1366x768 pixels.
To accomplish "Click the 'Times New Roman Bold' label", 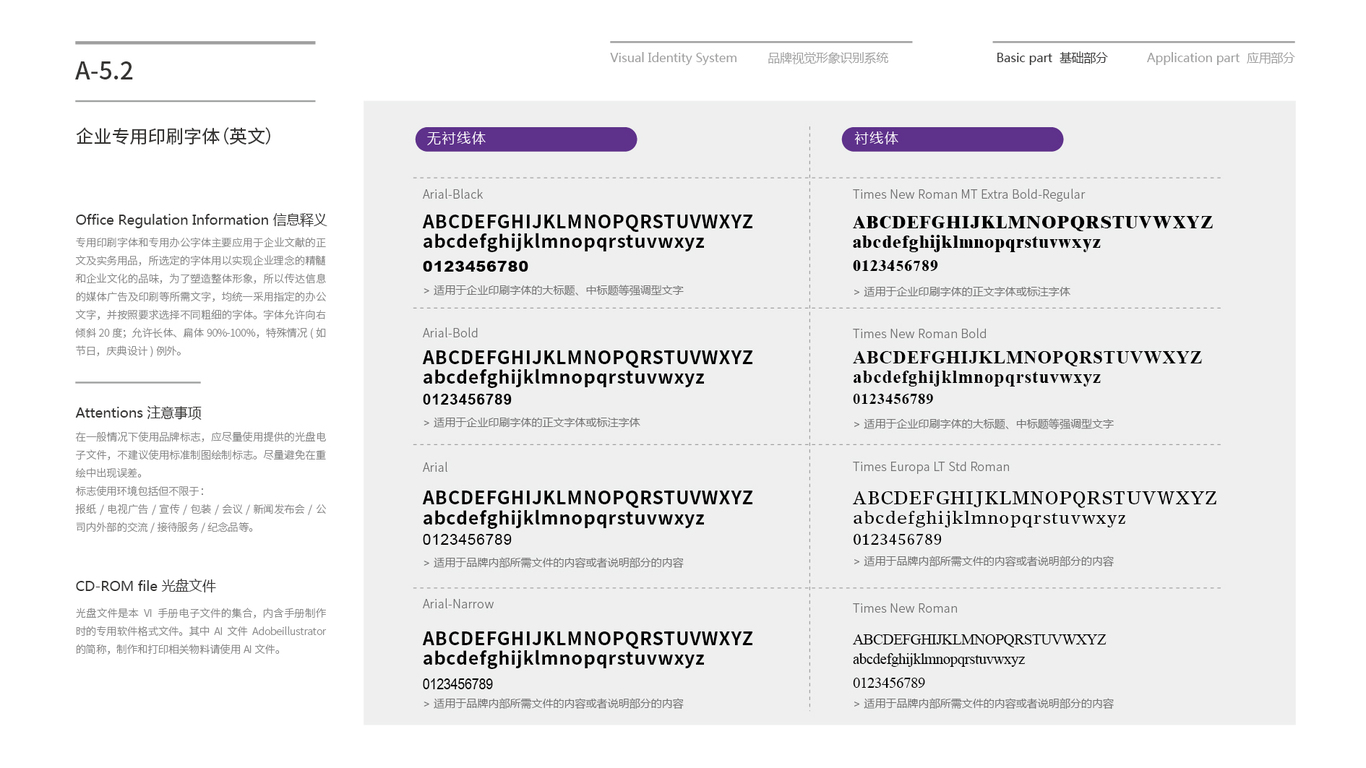I will point(919,334).
